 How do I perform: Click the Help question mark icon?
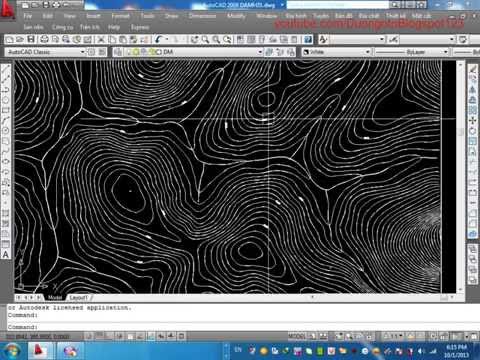pyautogui.click(x=308, y=40)
